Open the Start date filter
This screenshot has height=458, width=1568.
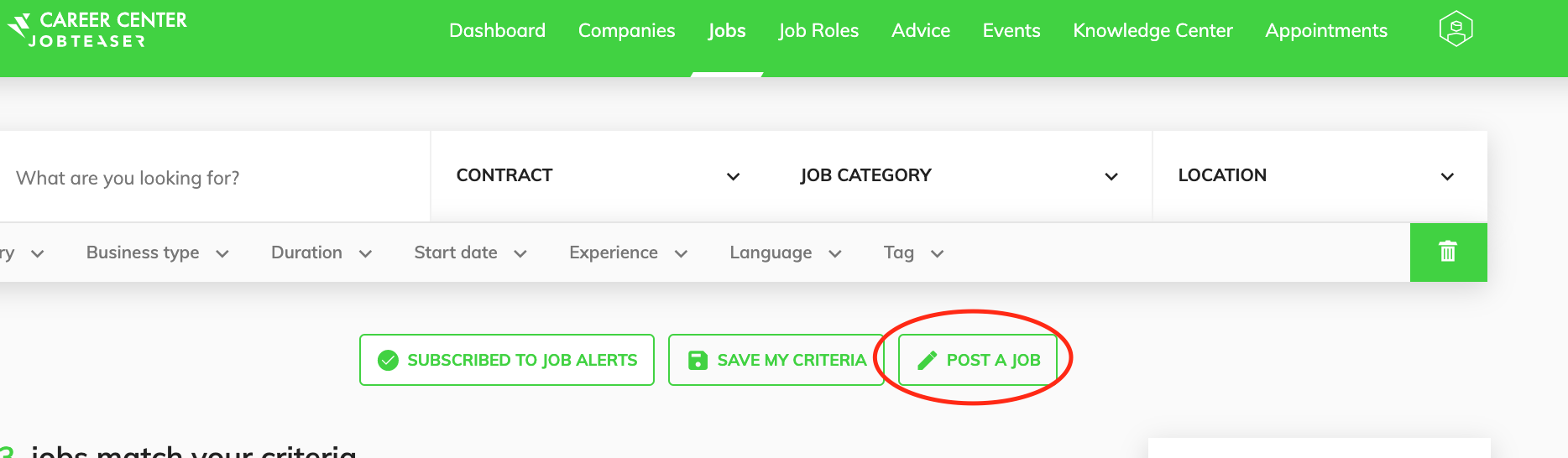[x=470, y=252]
